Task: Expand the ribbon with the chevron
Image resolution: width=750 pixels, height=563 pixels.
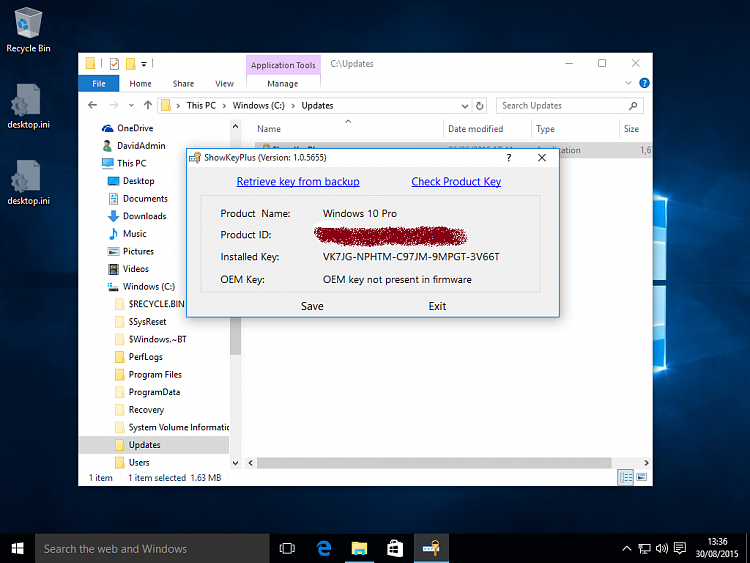Action: point(628,83)
